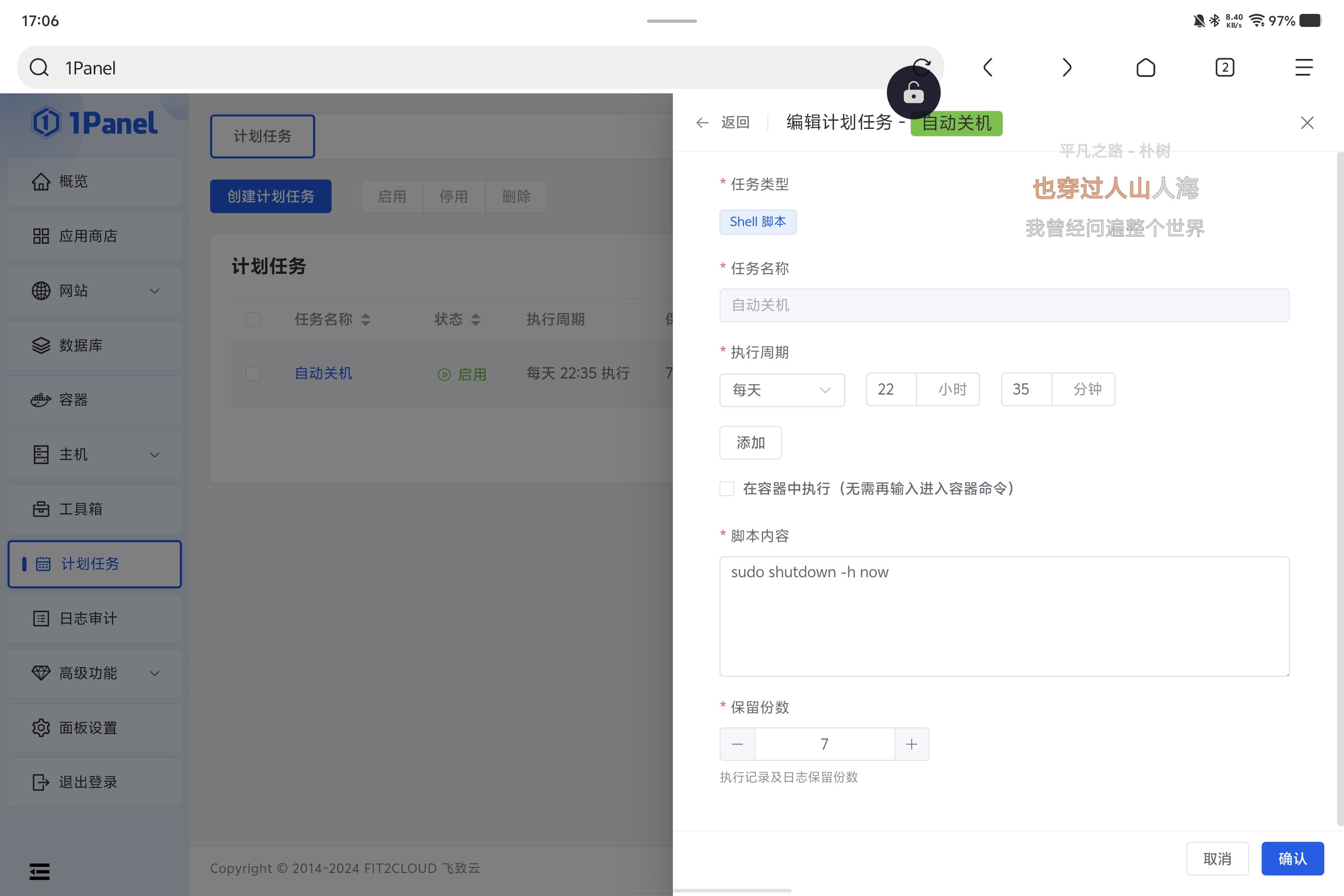The width and height of the screenshot is (1344, 896).
Task: Tap the browser home icon
Action: pos(1145,67)
